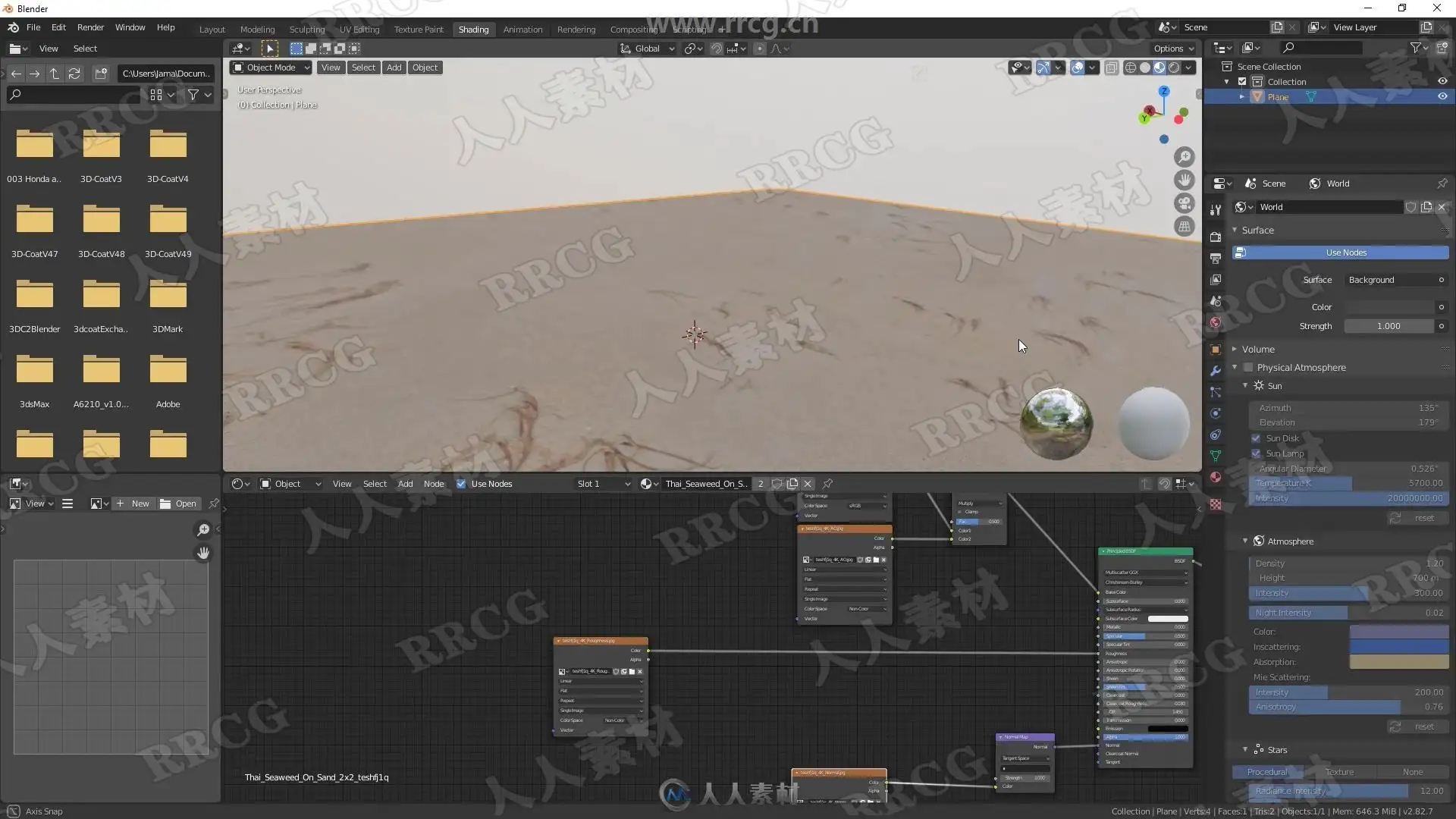
Task: Click the Open image button
Action: coord(179,504)
